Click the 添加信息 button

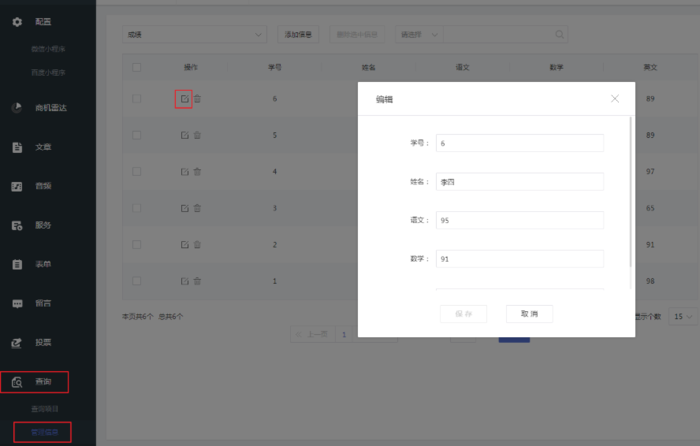[x=298, y=34]
